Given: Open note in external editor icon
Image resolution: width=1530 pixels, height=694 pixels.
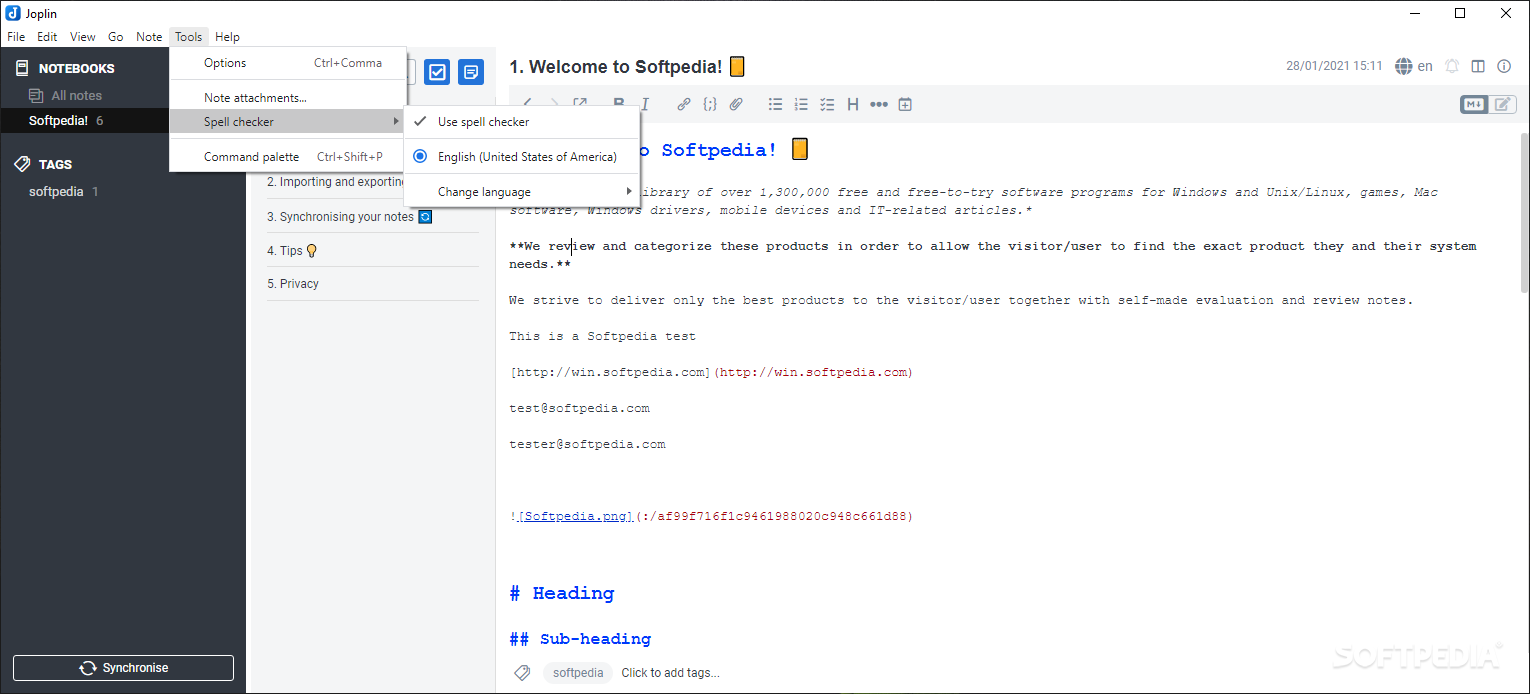Looking at the screenshot, I should coord(580,104).
